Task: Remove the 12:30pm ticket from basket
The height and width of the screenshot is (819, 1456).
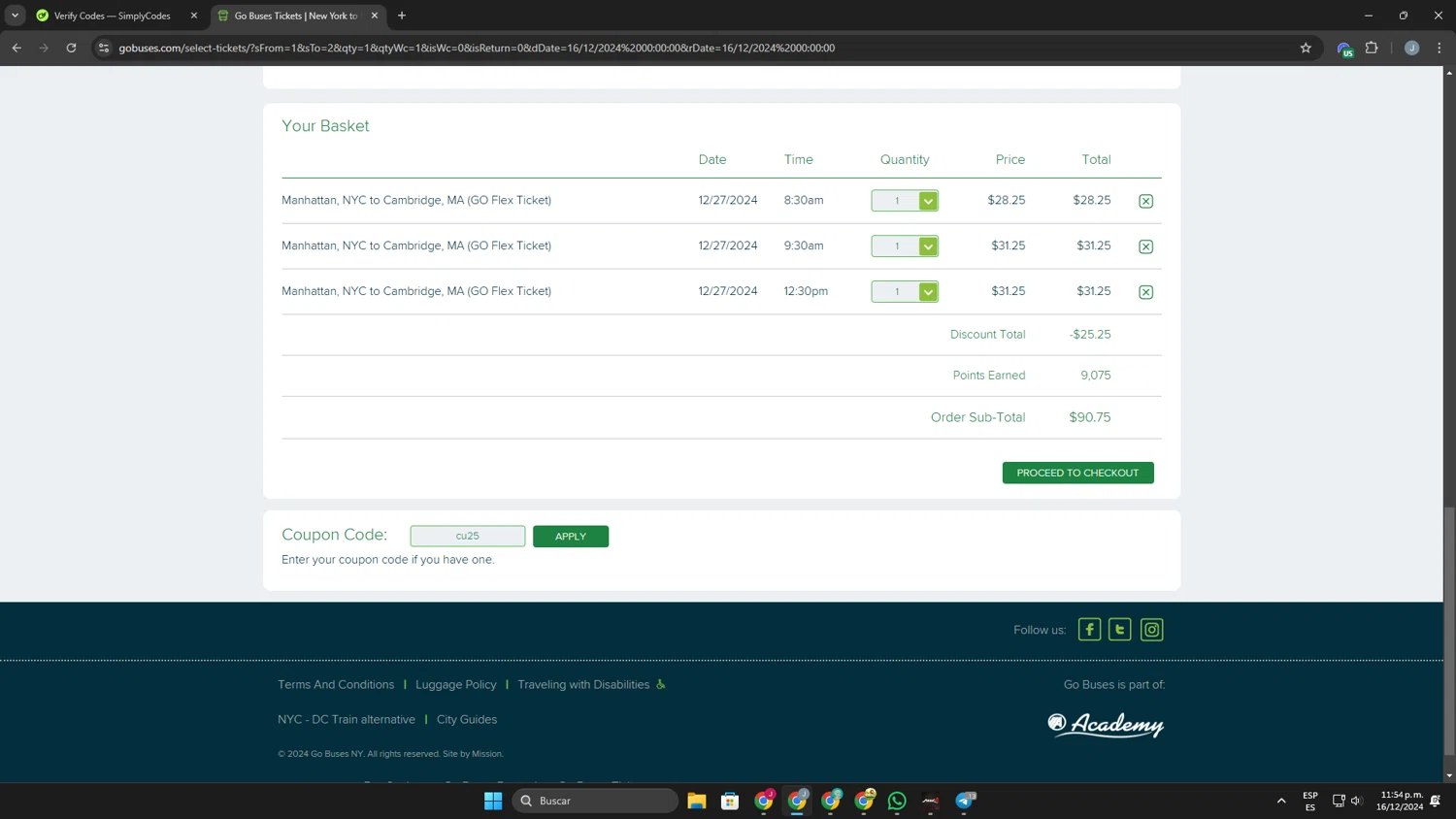Action: coord(1145,292)
